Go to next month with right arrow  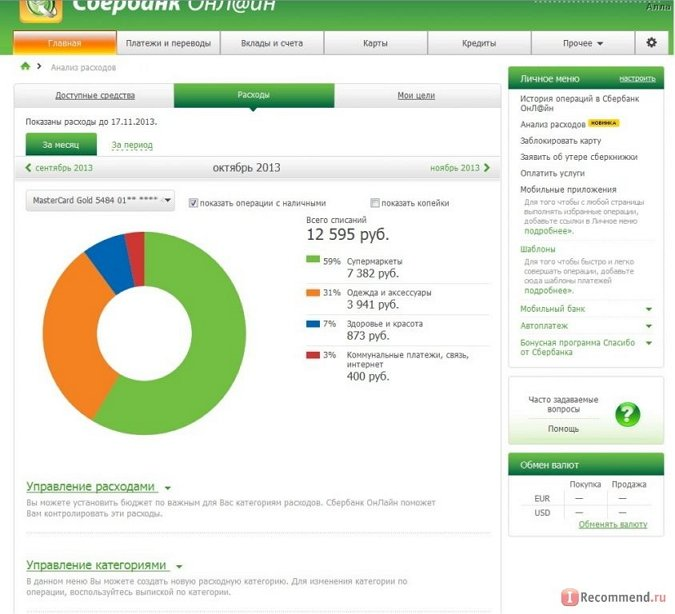pyautogui.click(x=487, y=167)
